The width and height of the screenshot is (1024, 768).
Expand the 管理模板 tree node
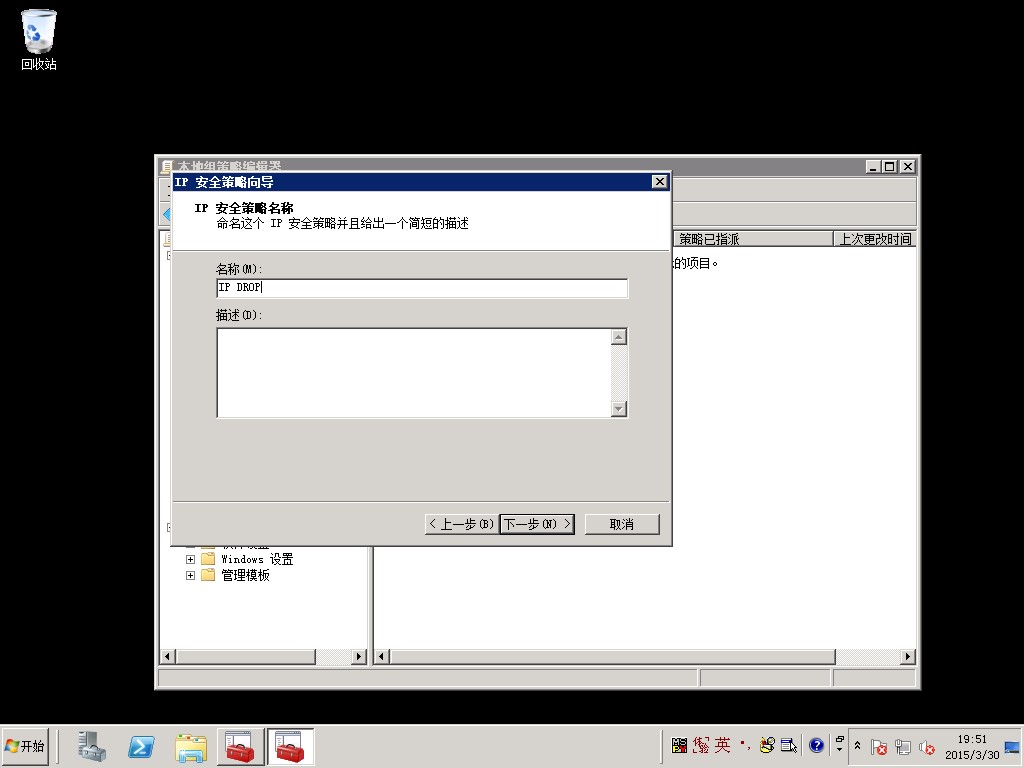(190, 575)
